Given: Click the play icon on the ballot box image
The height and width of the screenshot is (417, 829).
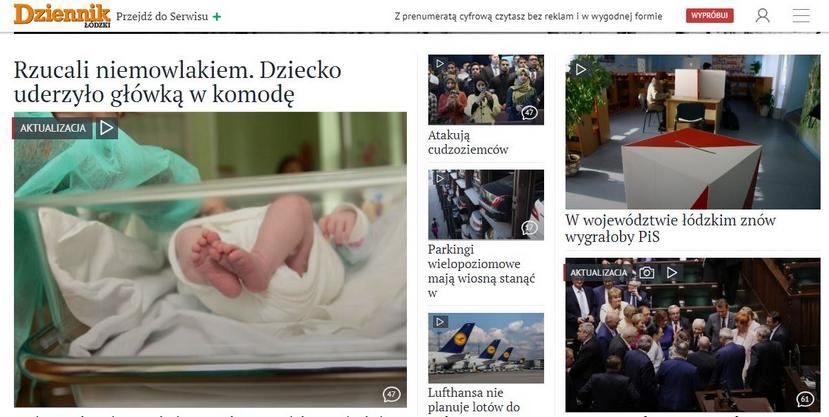Looking at the screenshot, I should [581, 69].
